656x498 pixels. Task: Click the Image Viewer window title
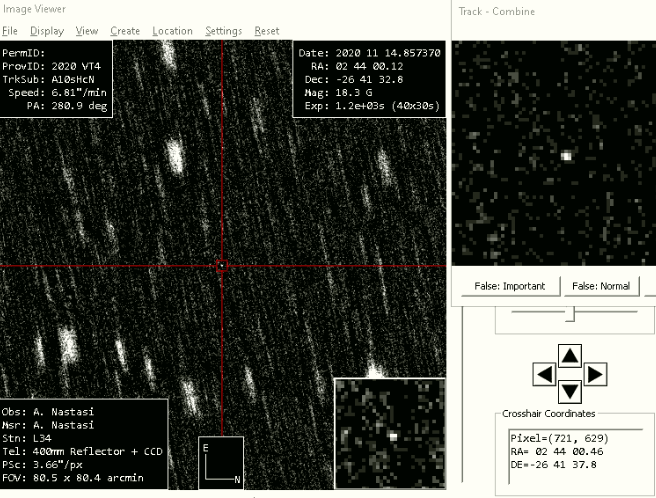tap(34, 9)
